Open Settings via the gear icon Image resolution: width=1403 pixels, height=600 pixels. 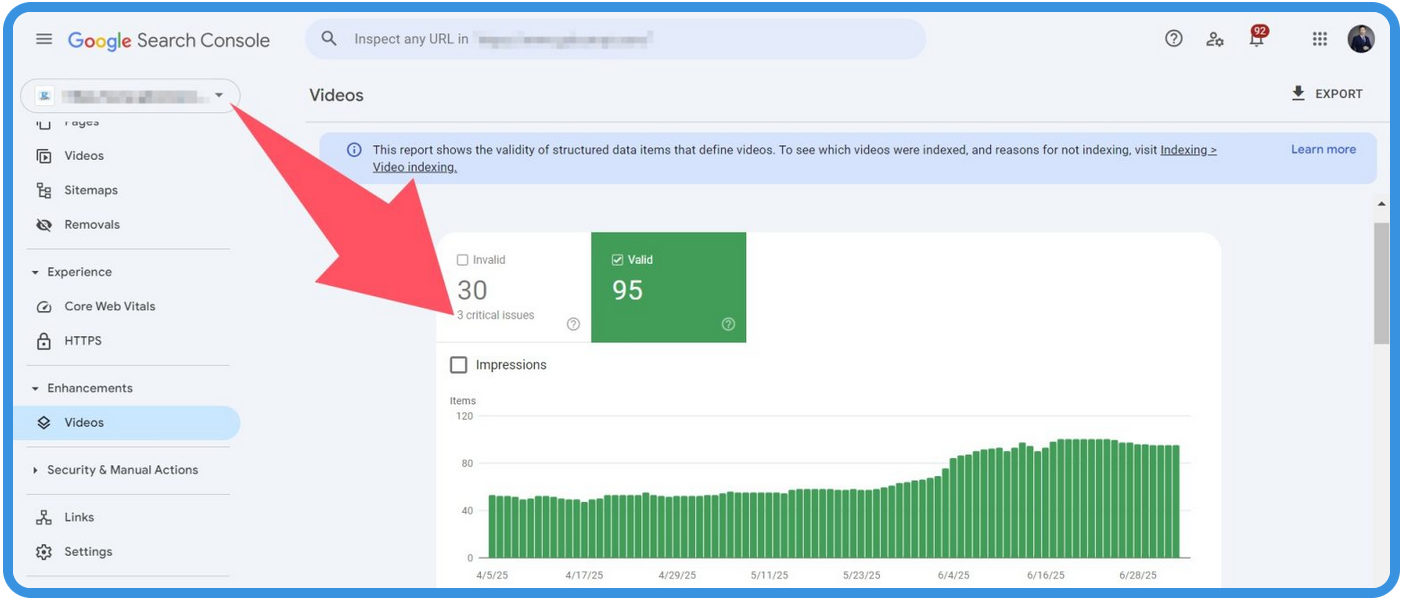click(x=44, y=551)
